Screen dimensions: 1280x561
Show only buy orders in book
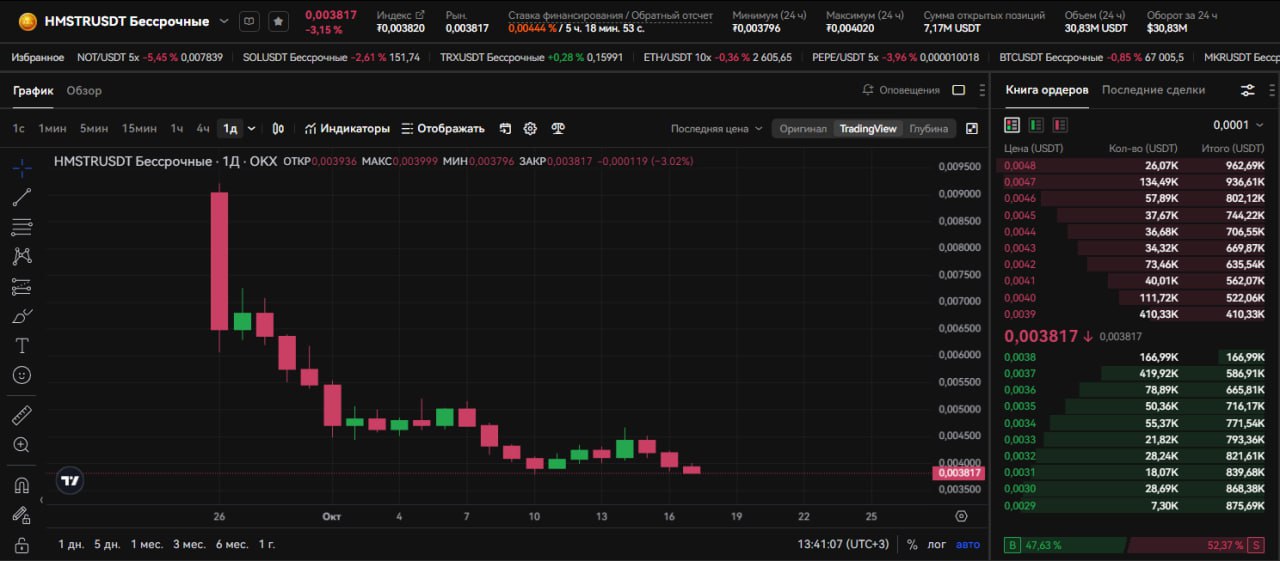tap(1036, 125)
